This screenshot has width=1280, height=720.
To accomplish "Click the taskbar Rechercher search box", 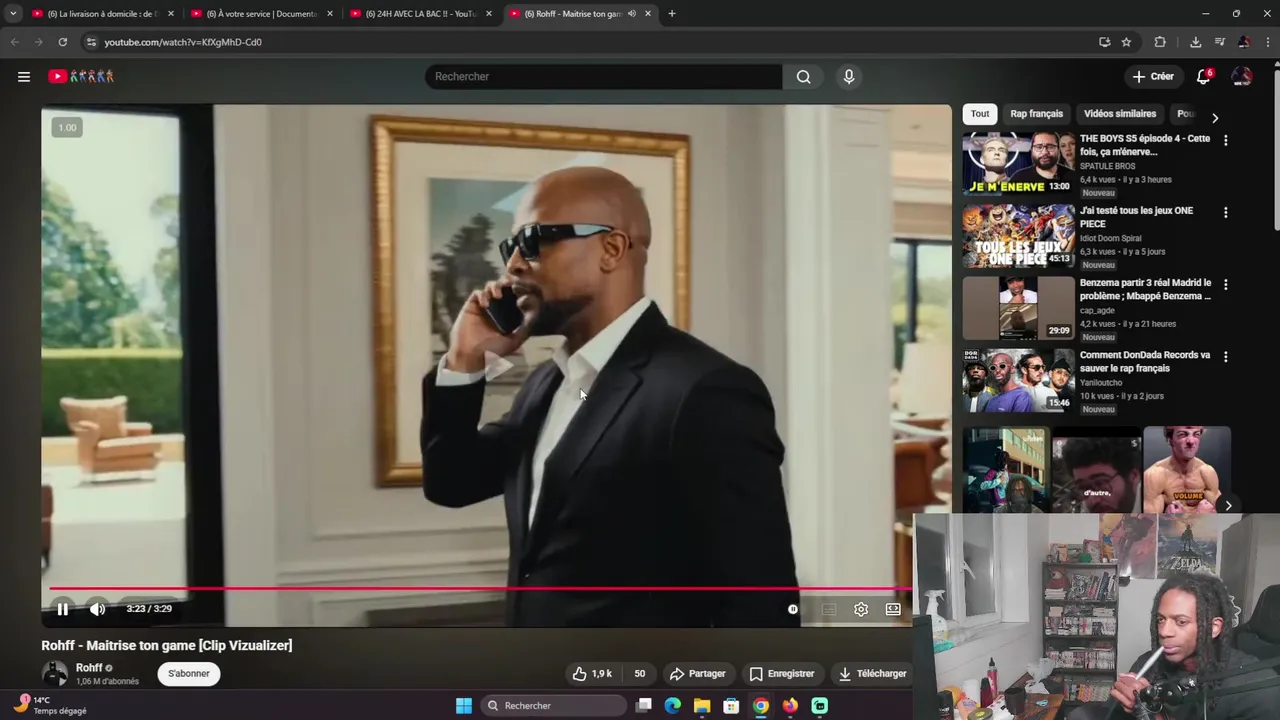I will click(553, 706).
